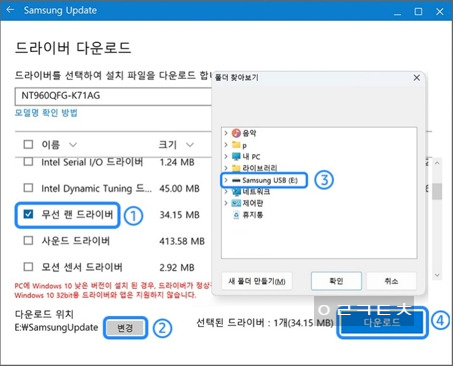The image size is (454, 366).
Task: Uncheck the 무선 랜 드라이버 checkbox
Action: click(28, 214)
